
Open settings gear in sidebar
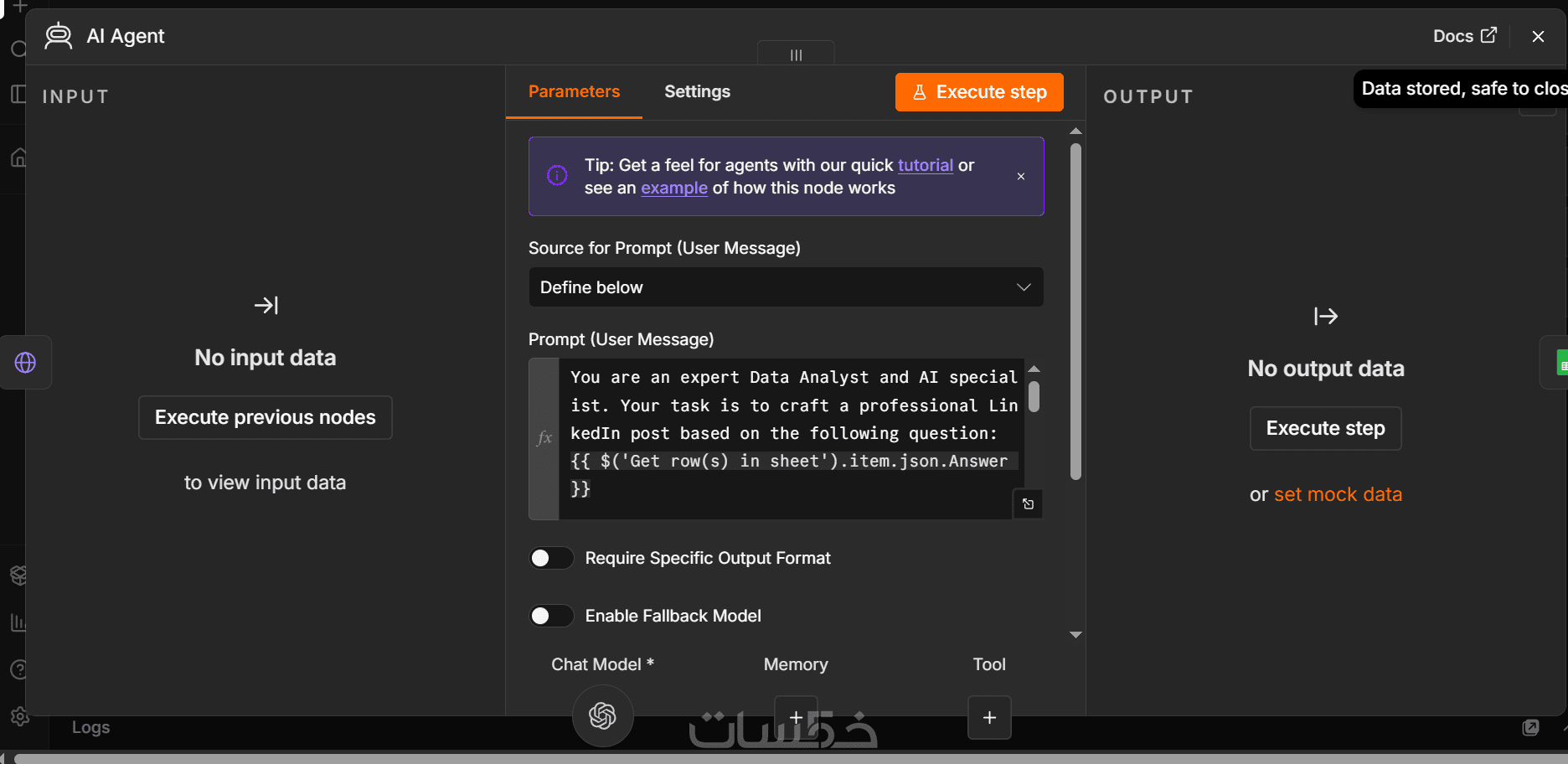point(19,716)
